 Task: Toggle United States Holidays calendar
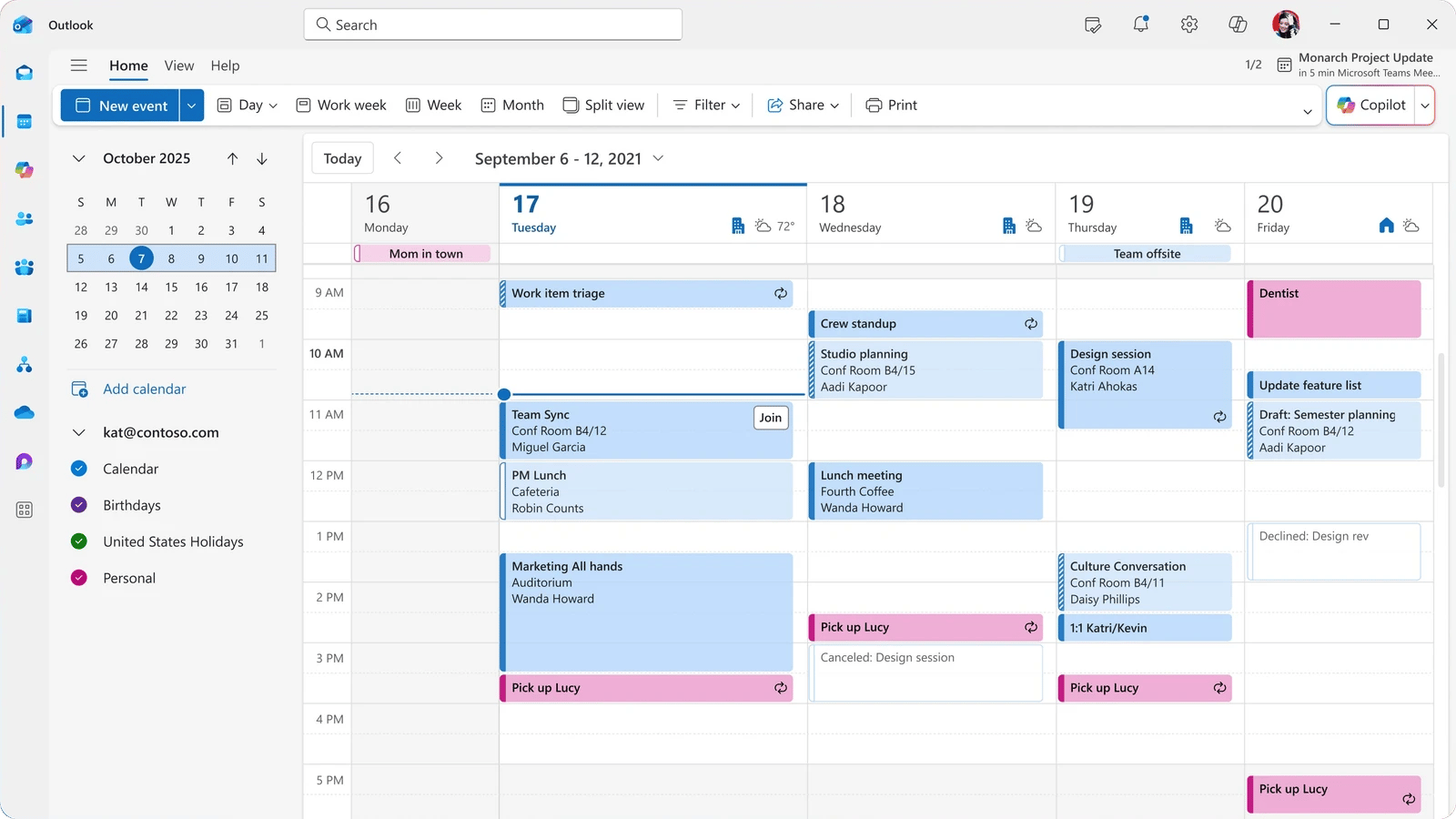click(x=79, y=541)
